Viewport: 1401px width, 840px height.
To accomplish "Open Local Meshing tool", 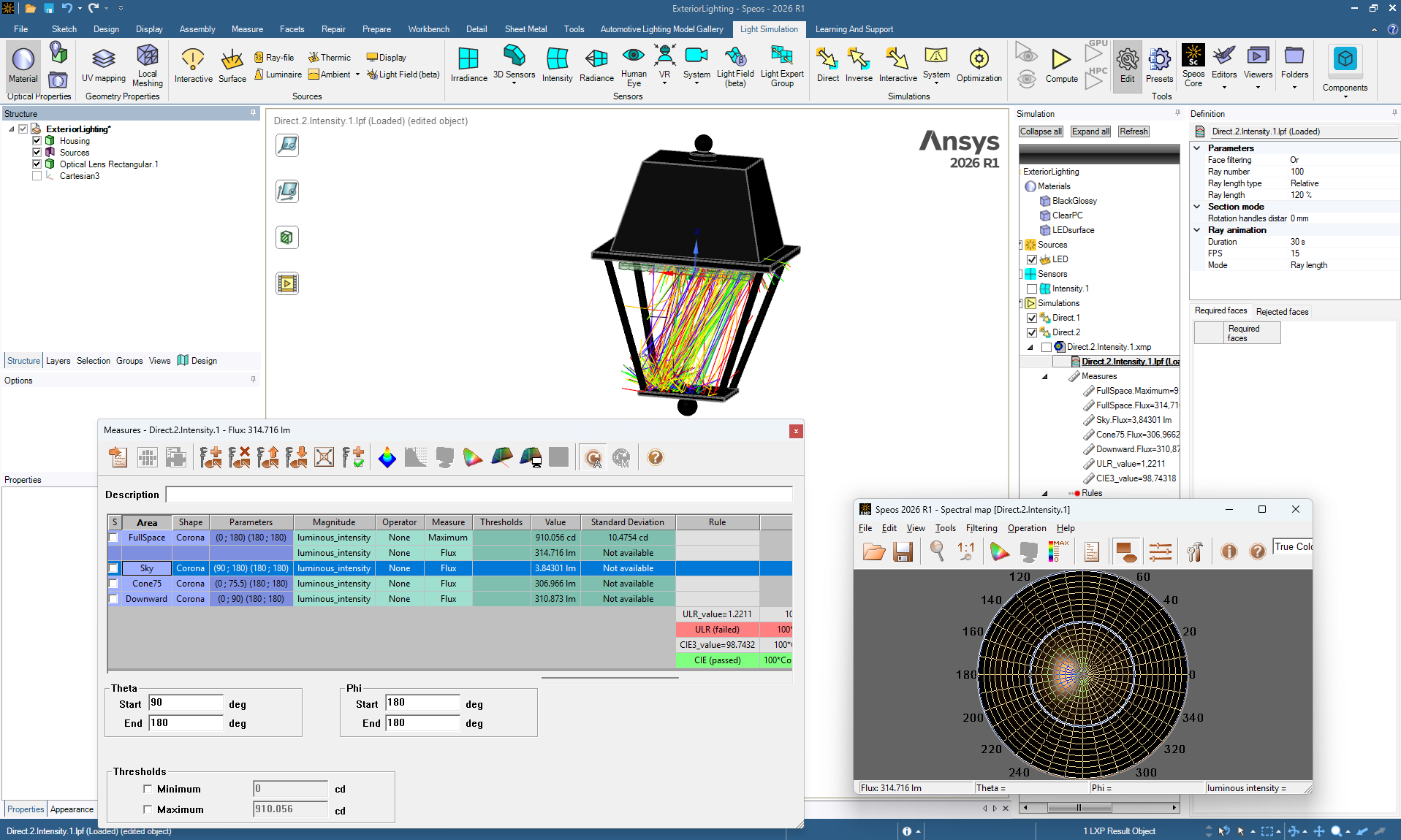I will (x=148, y=65).
